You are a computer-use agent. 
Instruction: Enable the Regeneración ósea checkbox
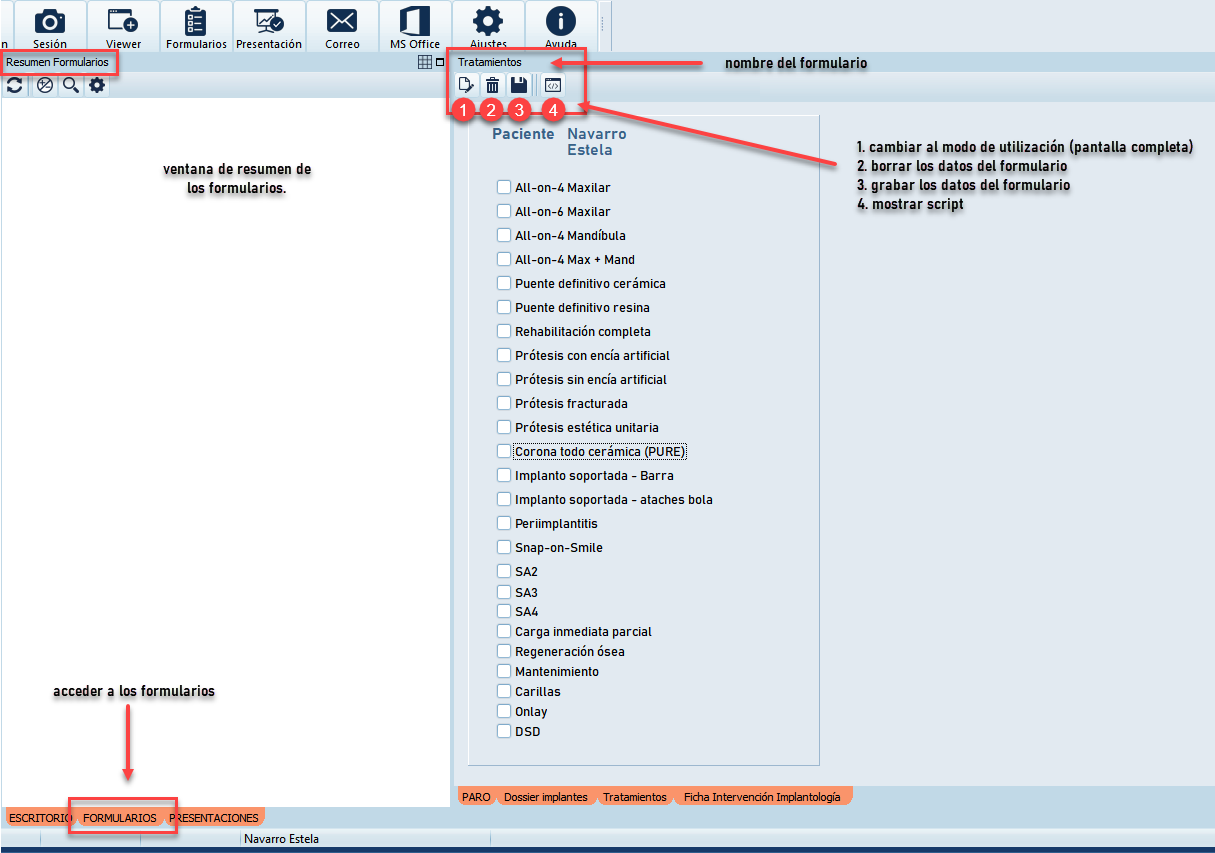[x=504, y=651]
